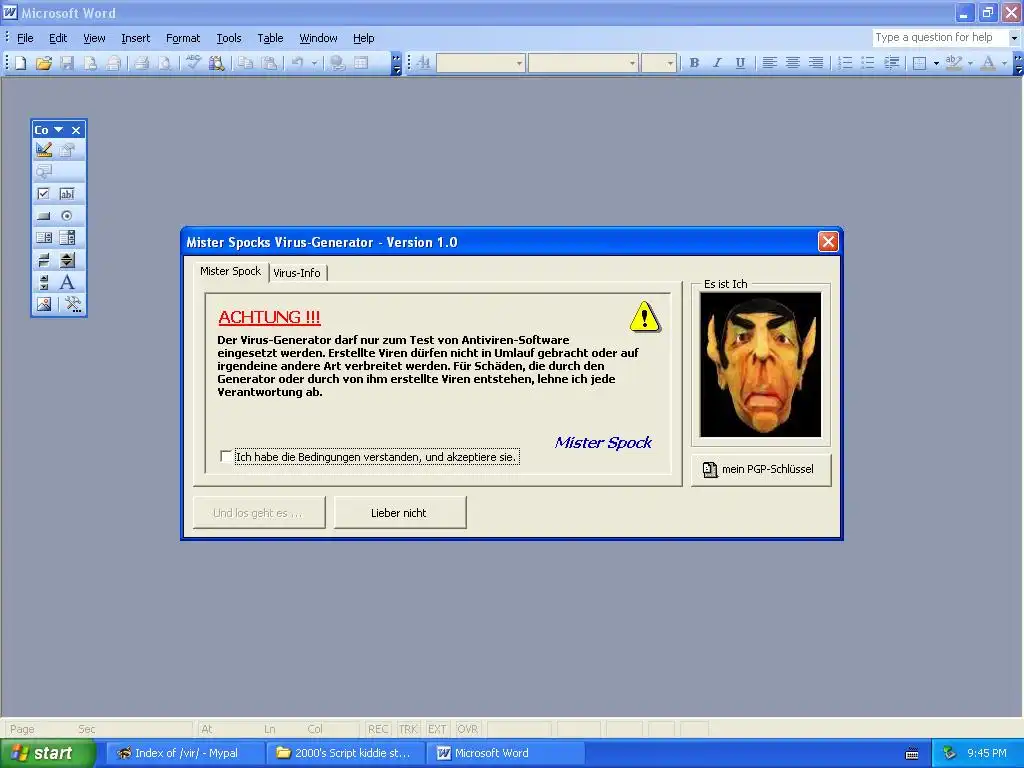Click the 'Lieber nicht' button

coord(400,513)
